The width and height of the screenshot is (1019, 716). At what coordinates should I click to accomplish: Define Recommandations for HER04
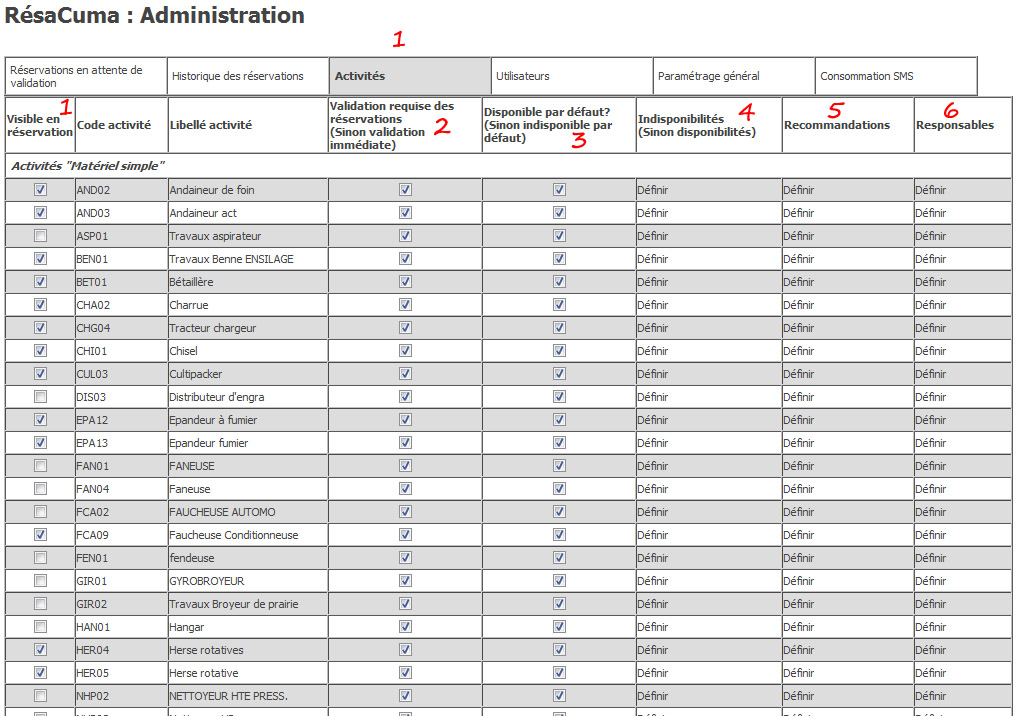[799, 650]
